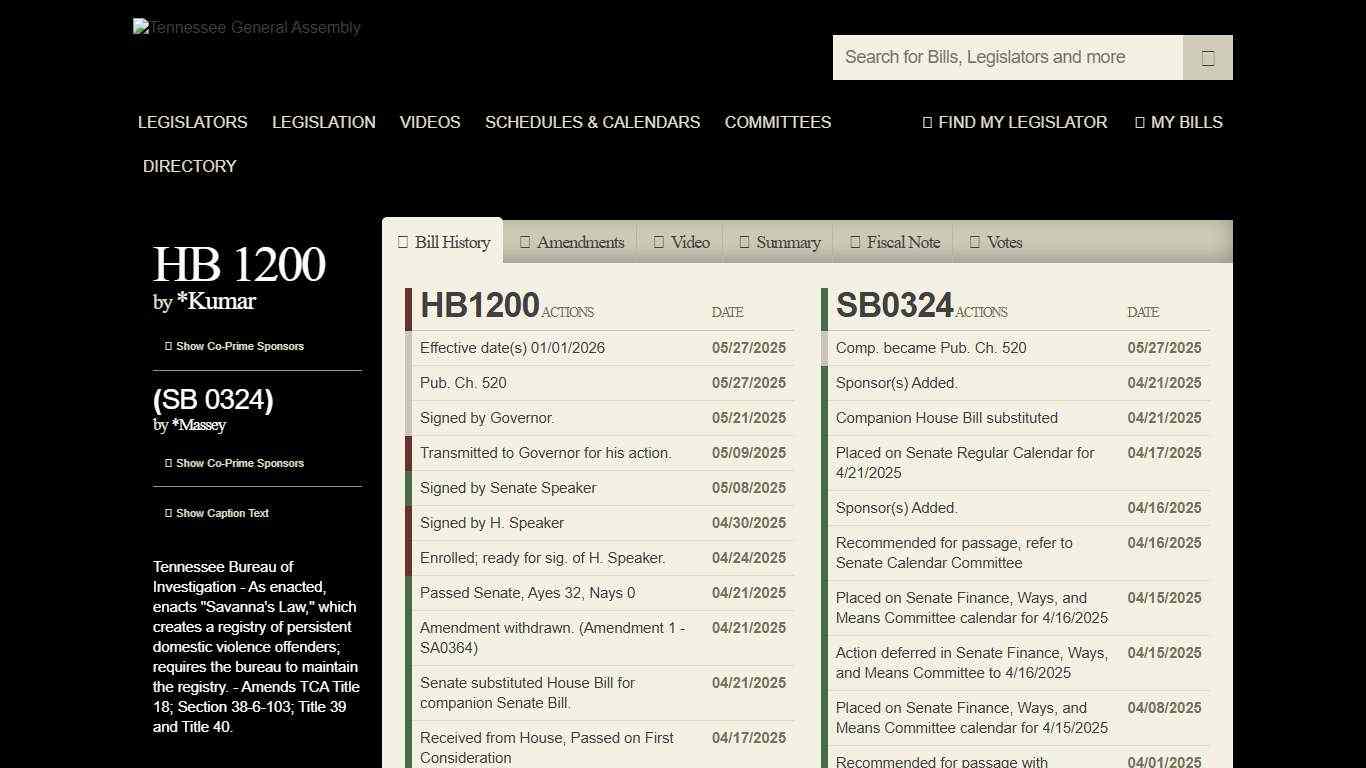1366x768 pixels.
Task: Click the Show Caption Text icon
Action: 166,513
